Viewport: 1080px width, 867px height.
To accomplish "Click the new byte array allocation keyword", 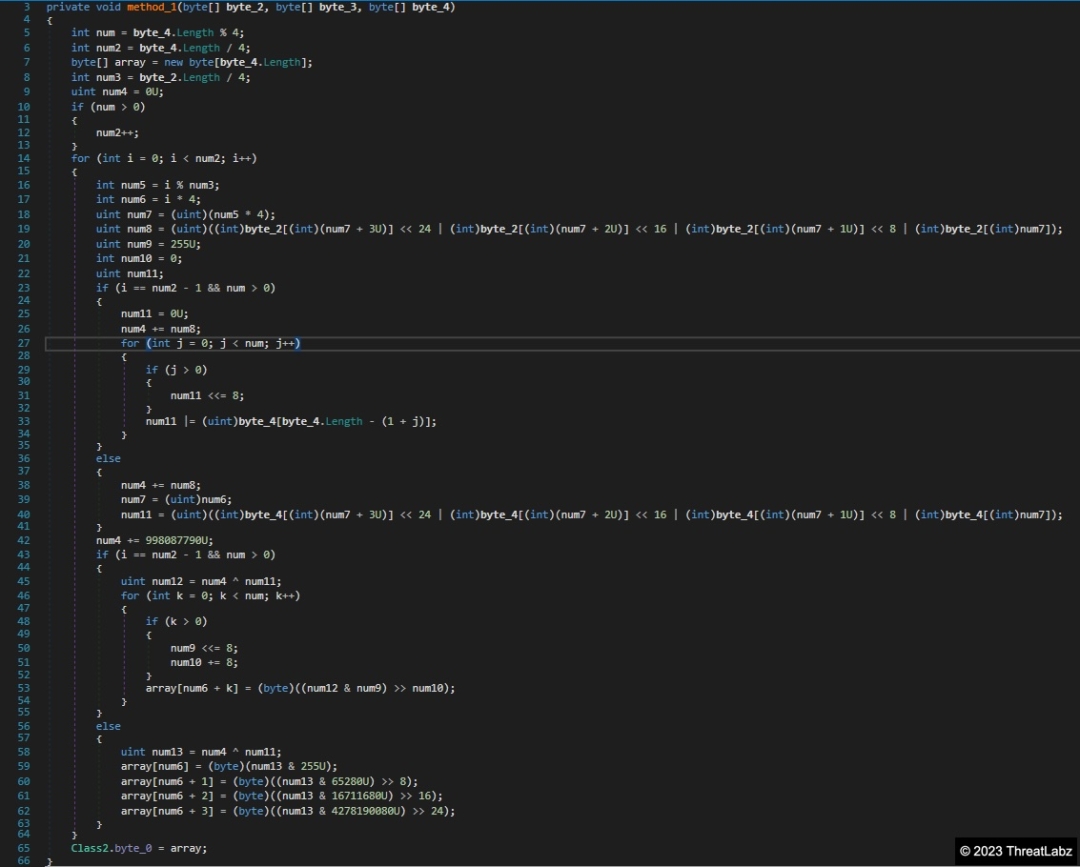I will [x=167, y=62].
